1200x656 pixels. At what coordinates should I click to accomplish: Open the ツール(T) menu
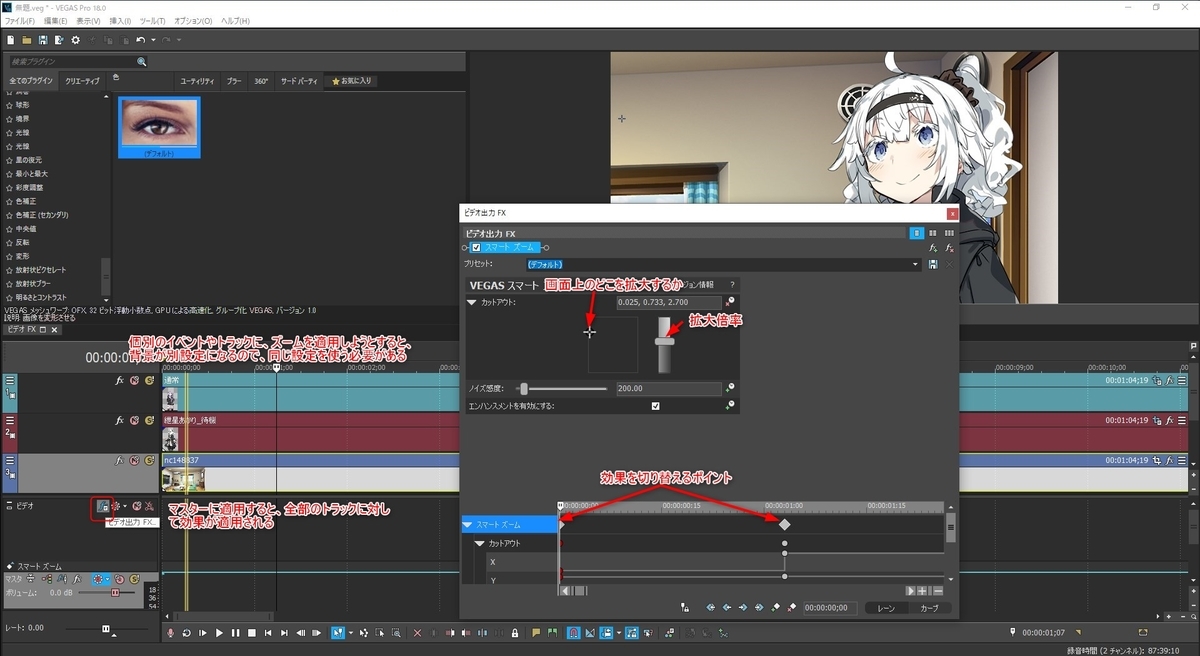pyautogui.click(x=153, y=20)
